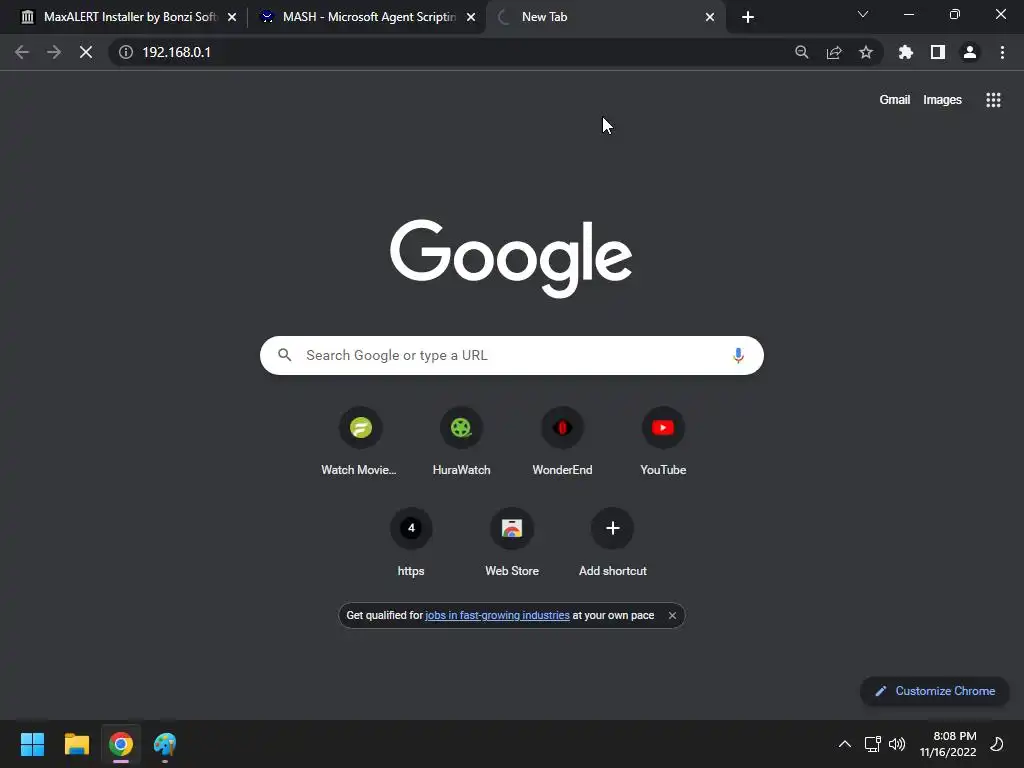The image size is (1024, 768).
Task: Stop loading the page with X button
Action: 86,52
